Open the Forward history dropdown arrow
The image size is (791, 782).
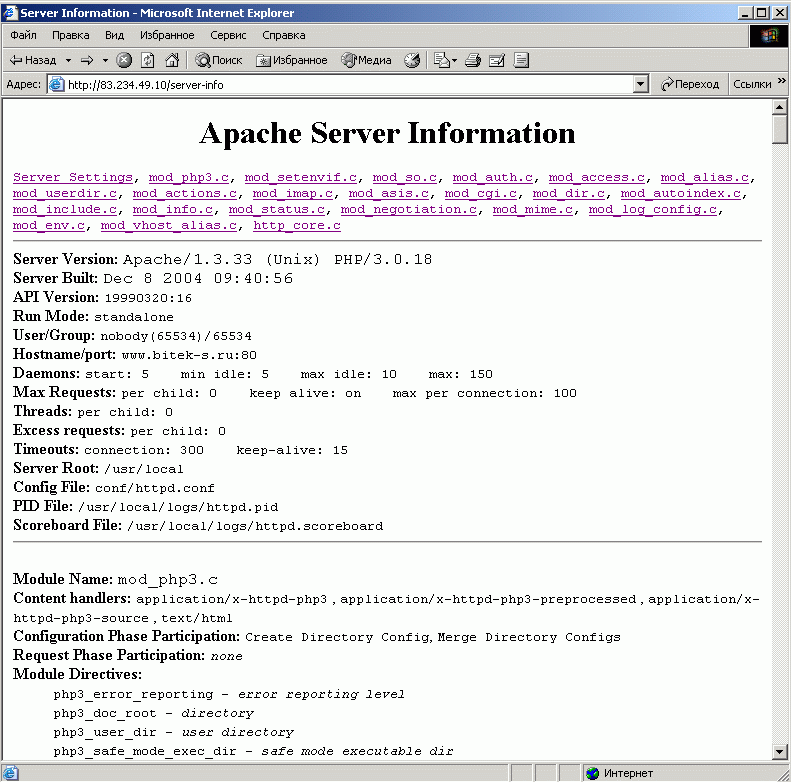click(105, 61)
